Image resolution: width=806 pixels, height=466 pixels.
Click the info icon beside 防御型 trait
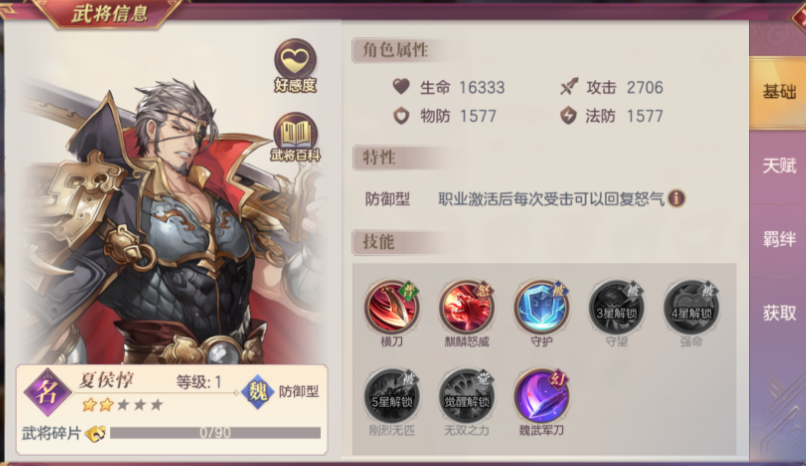[676, 198]
